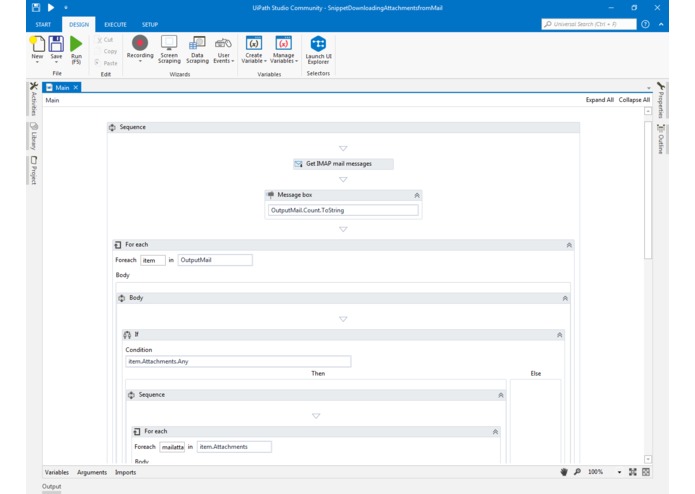Switch to the DESIGN ribbon tab
This screenshot has width=695, height=494.
[79, 24]
